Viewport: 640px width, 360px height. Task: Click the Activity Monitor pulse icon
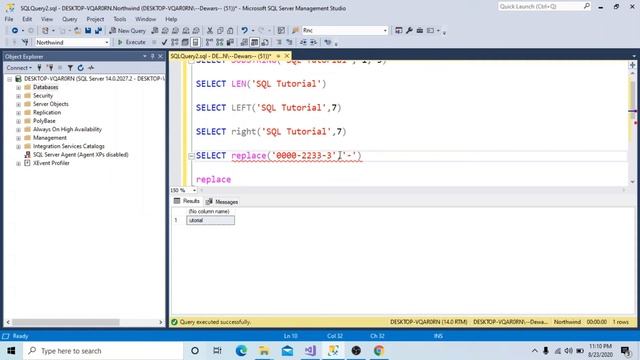[x=91, y=68]
